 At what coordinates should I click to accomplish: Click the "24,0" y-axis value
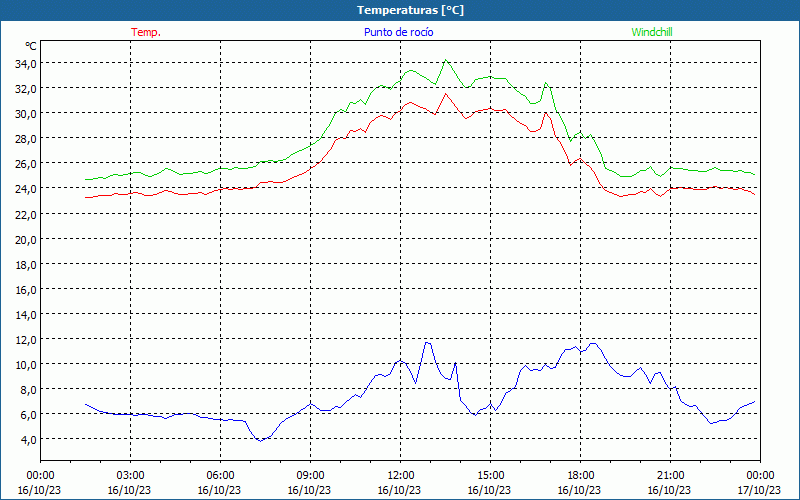tap(26, 189)
